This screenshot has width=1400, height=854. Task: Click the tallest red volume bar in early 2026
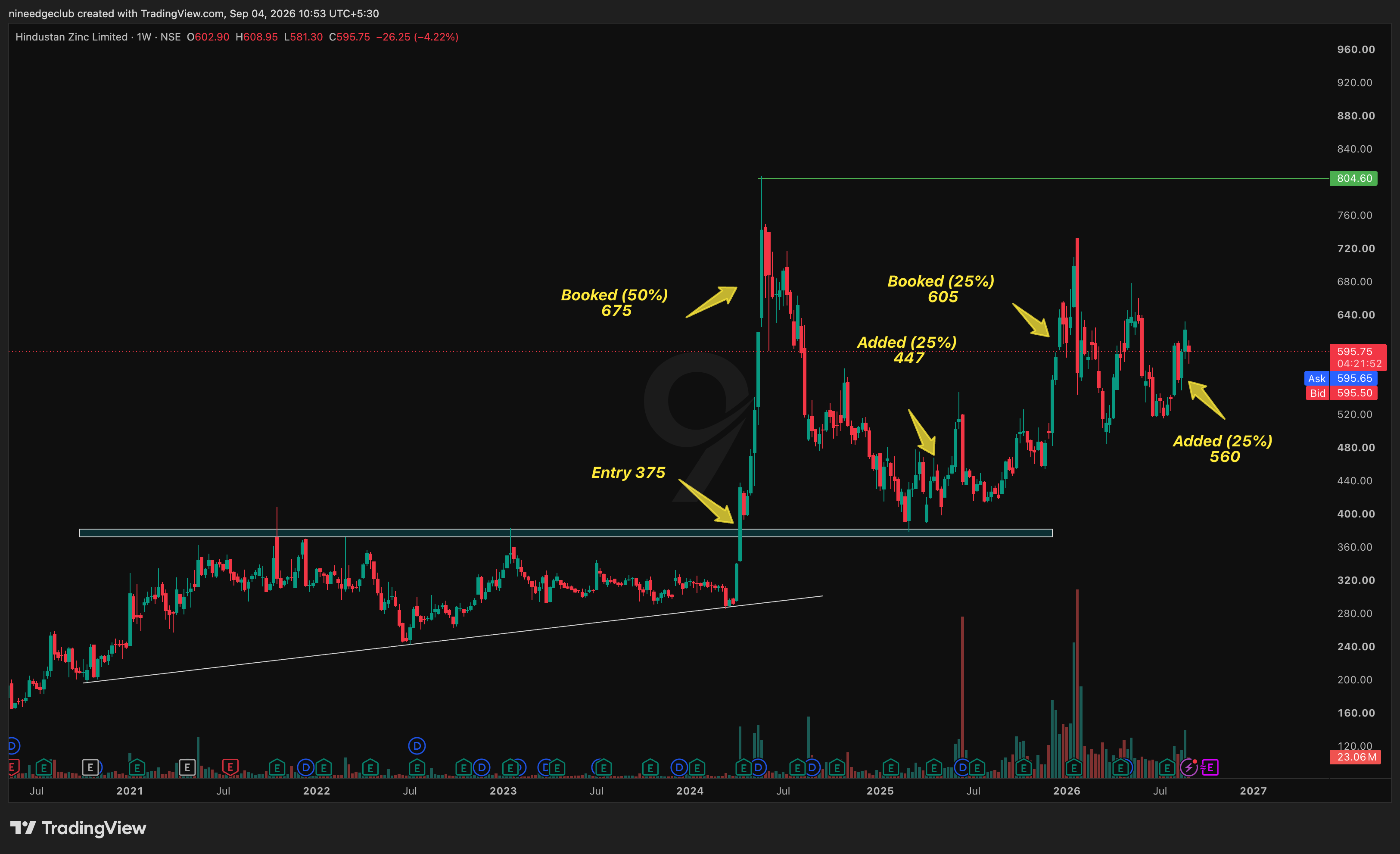click(x=1077, y=683)
